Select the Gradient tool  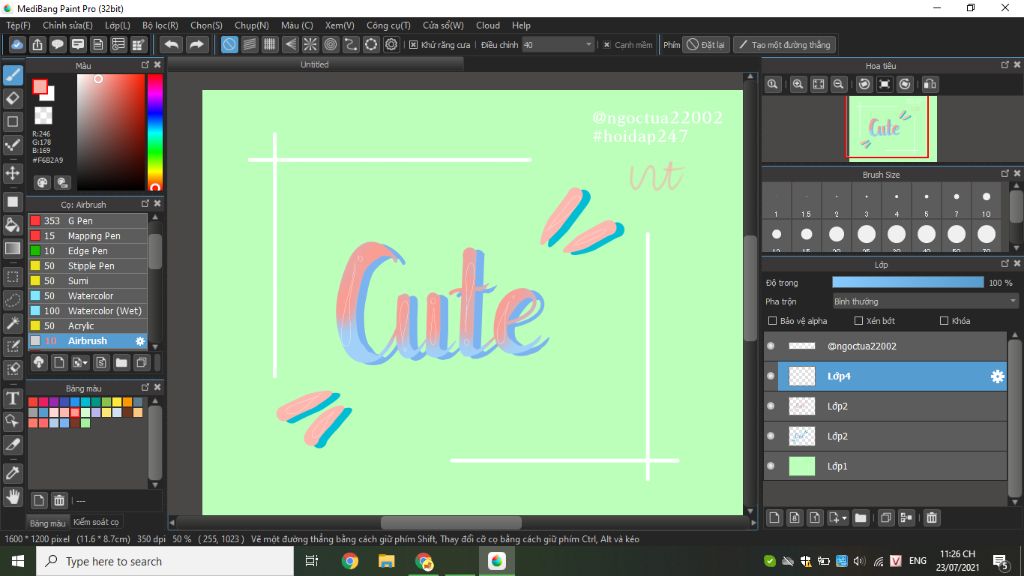pyautogui.click(x=13, y=248)
